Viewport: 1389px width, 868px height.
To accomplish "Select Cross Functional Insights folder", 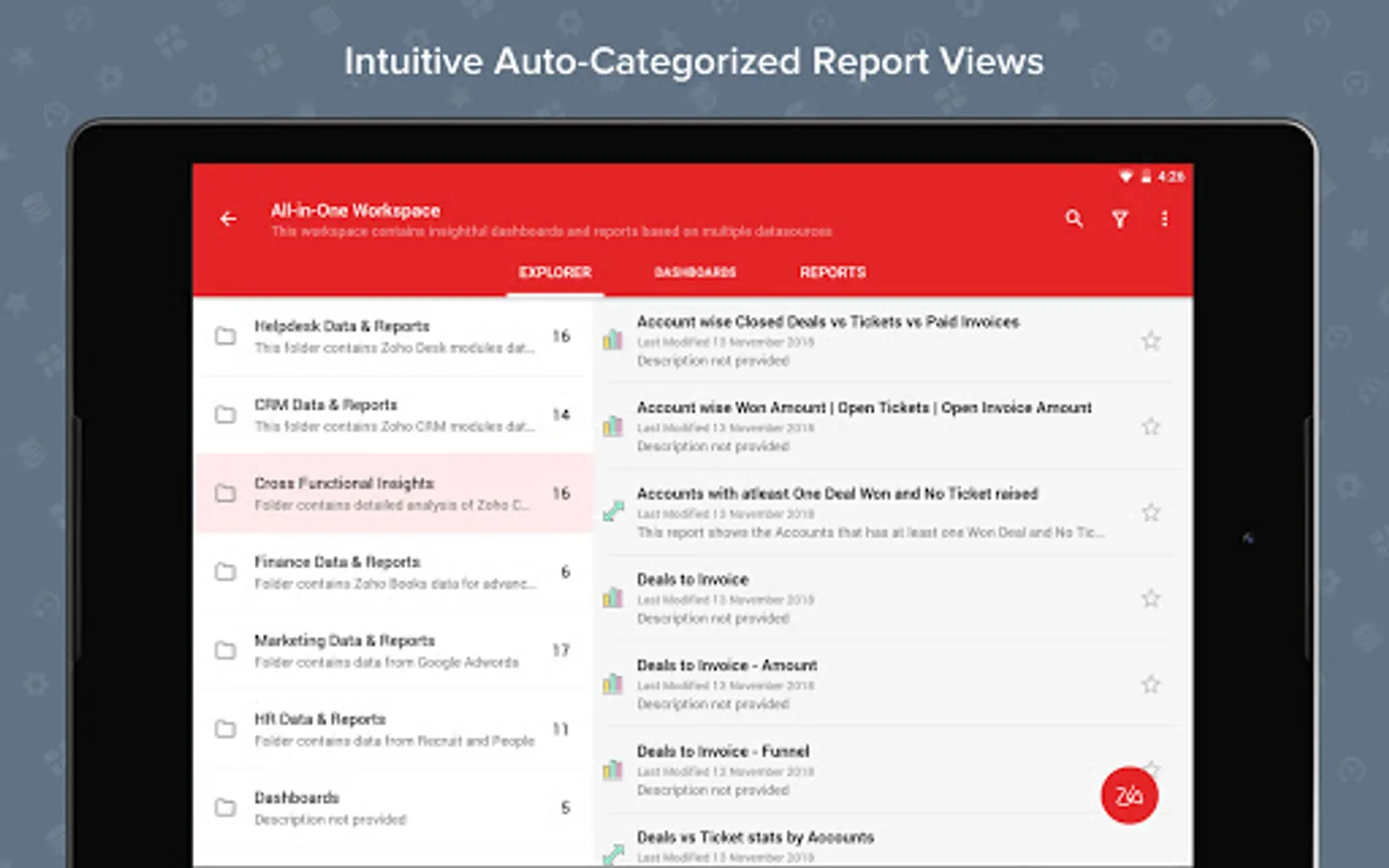I will click(x=394, y=494).
